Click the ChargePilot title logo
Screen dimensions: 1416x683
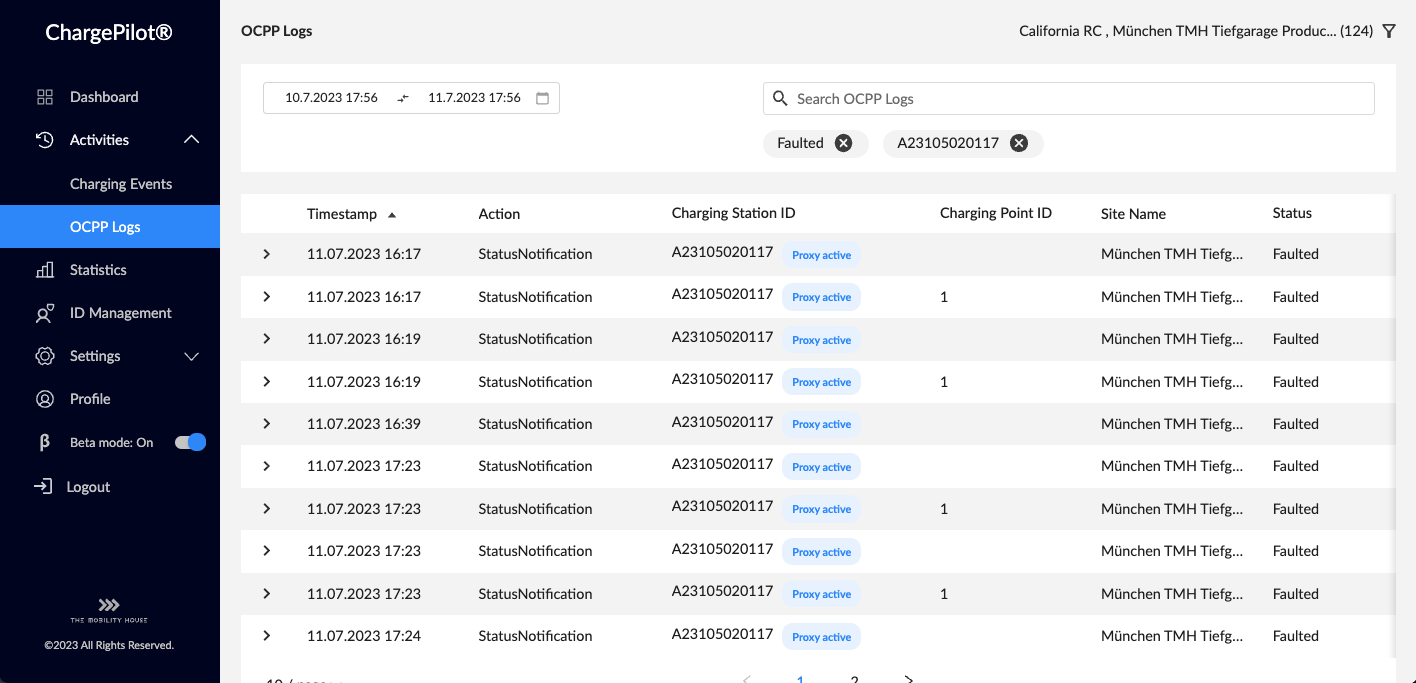coord(109,33)
